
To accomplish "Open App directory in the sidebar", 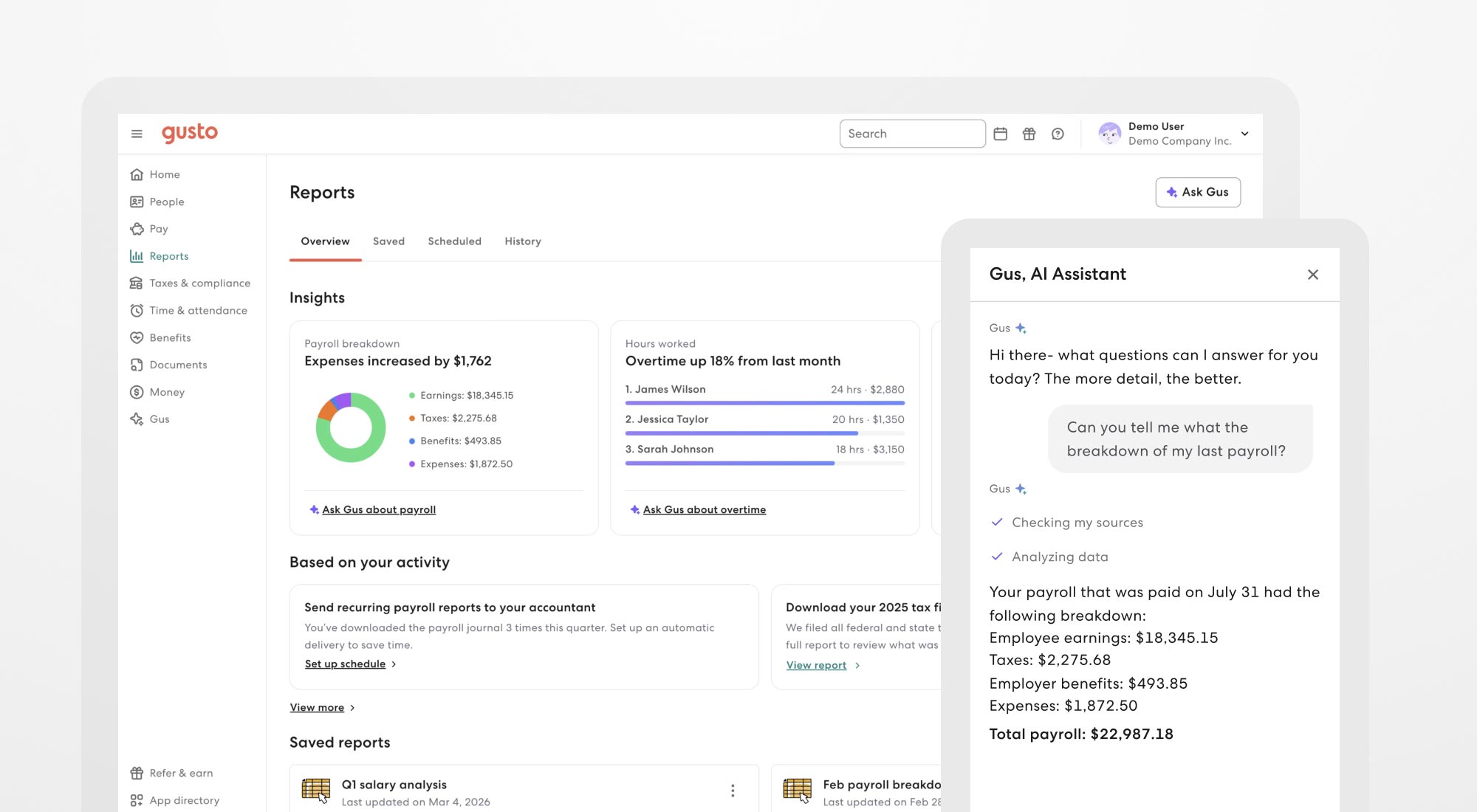I will tap(184, 800).
